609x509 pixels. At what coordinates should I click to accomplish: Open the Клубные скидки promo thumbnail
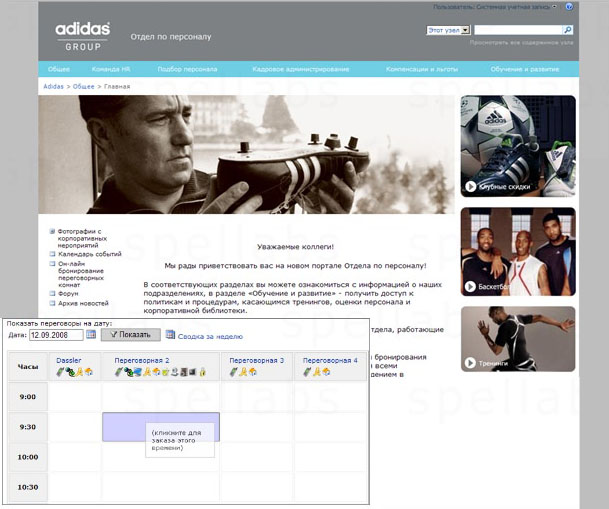click(518, 146)
